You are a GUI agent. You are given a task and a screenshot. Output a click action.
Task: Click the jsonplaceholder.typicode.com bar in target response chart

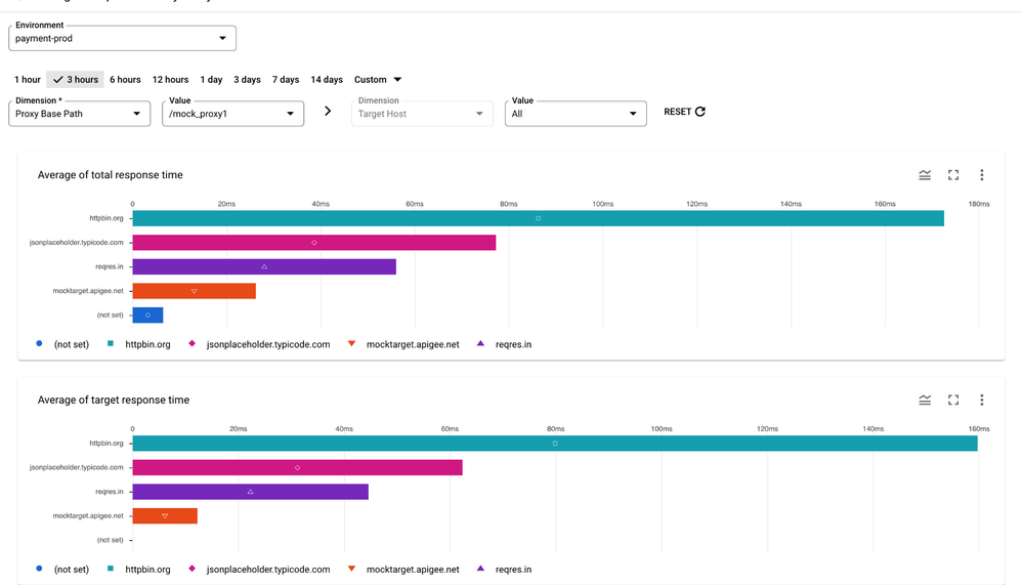tap(297, 467)
